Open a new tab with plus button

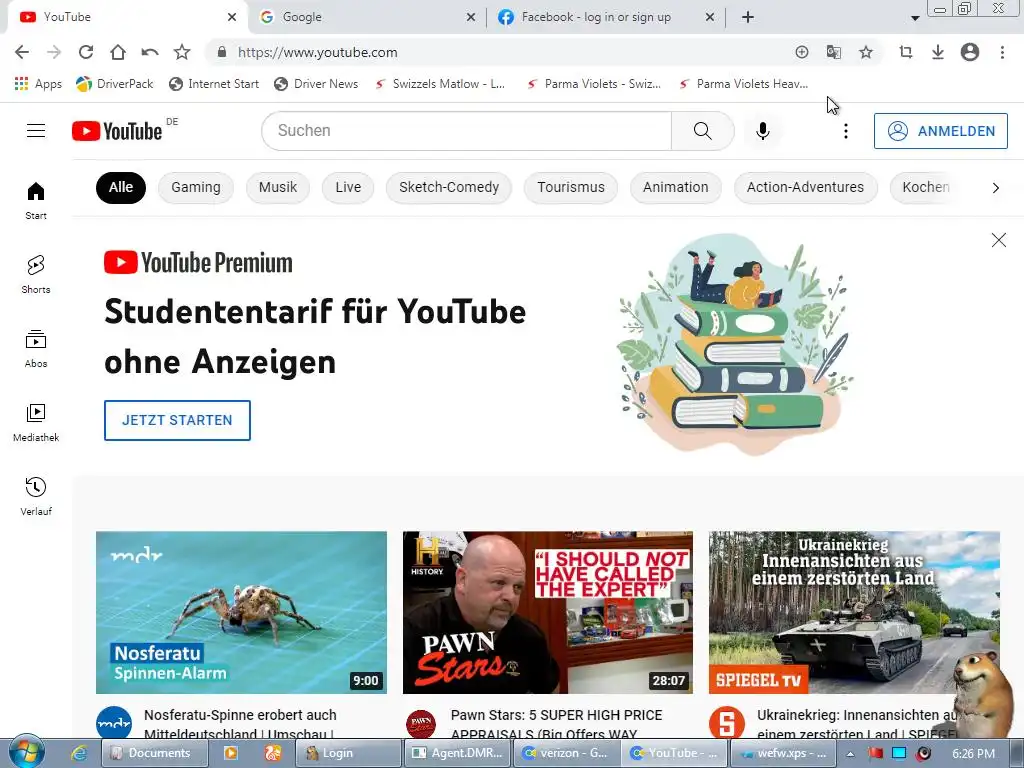coord(748,17)
